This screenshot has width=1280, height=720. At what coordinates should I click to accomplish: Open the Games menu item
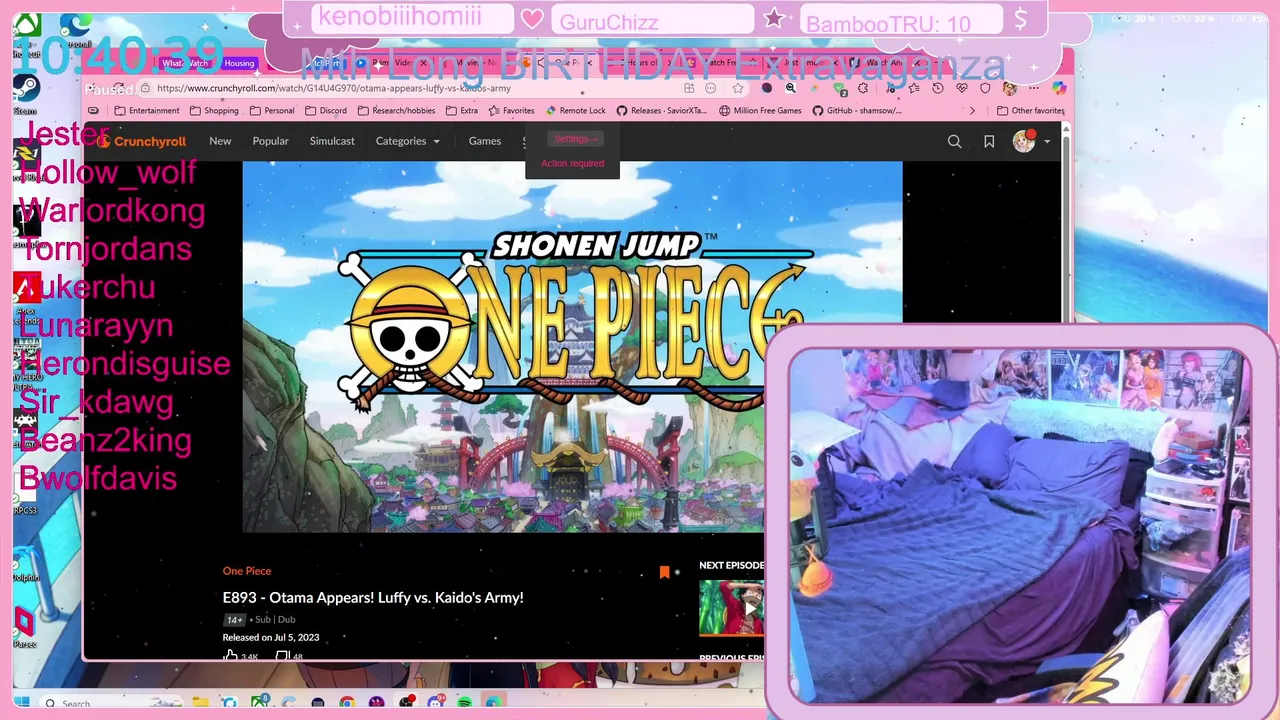(485, 141)
